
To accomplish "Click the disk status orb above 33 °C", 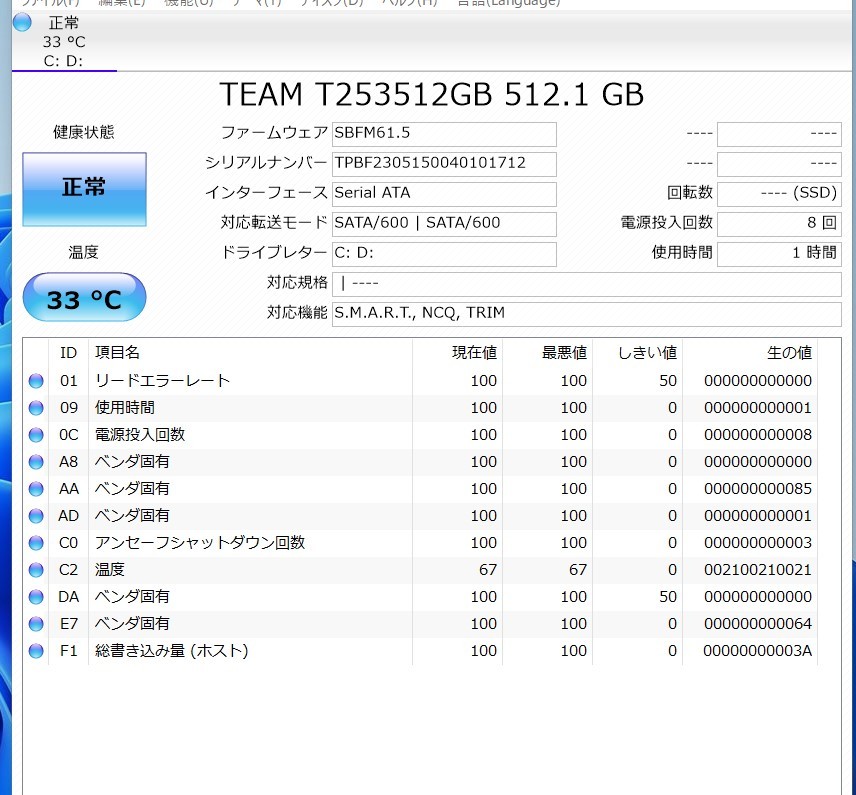I will 22,22.
